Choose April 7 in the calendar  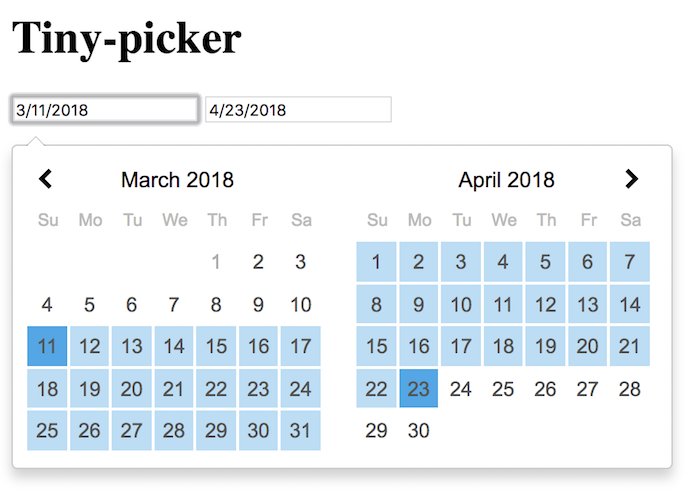(629, 263)
